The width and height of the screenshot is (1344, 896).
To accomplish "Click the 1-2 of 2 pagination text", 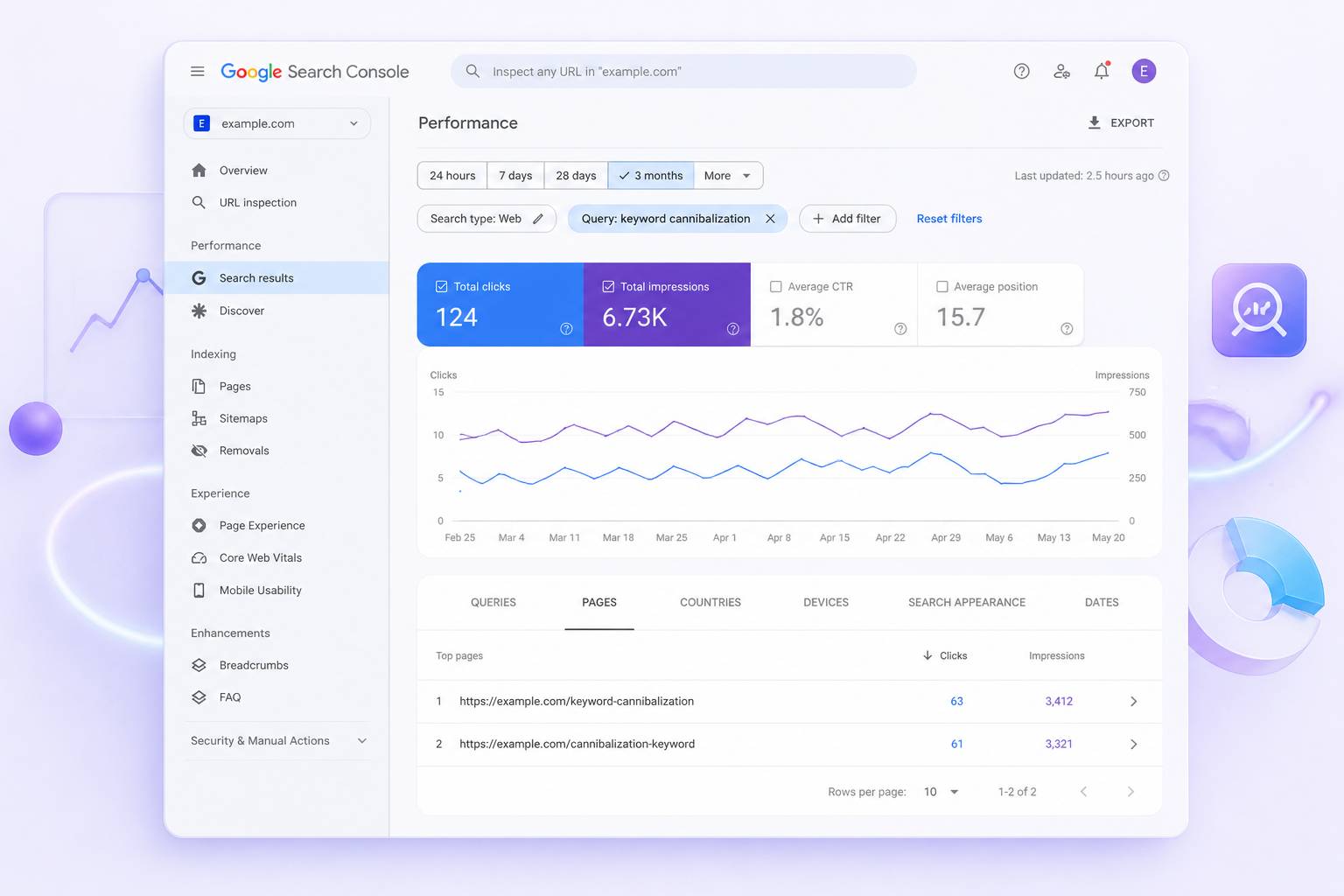I will (x=1017, y=792).
